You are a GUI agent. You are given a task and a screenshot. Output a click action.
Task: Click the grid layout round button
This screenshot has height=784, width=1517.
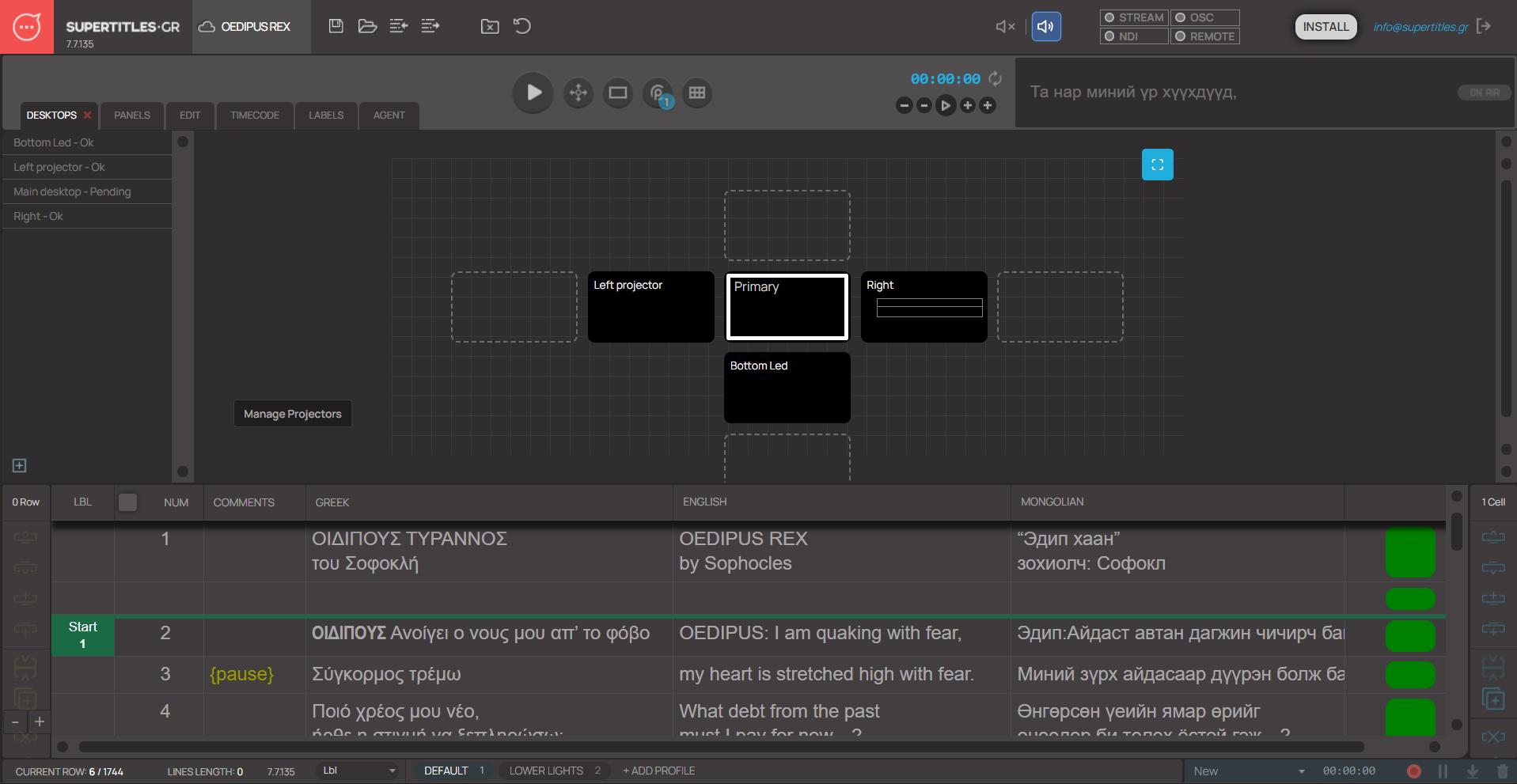[x=697, y=93]
